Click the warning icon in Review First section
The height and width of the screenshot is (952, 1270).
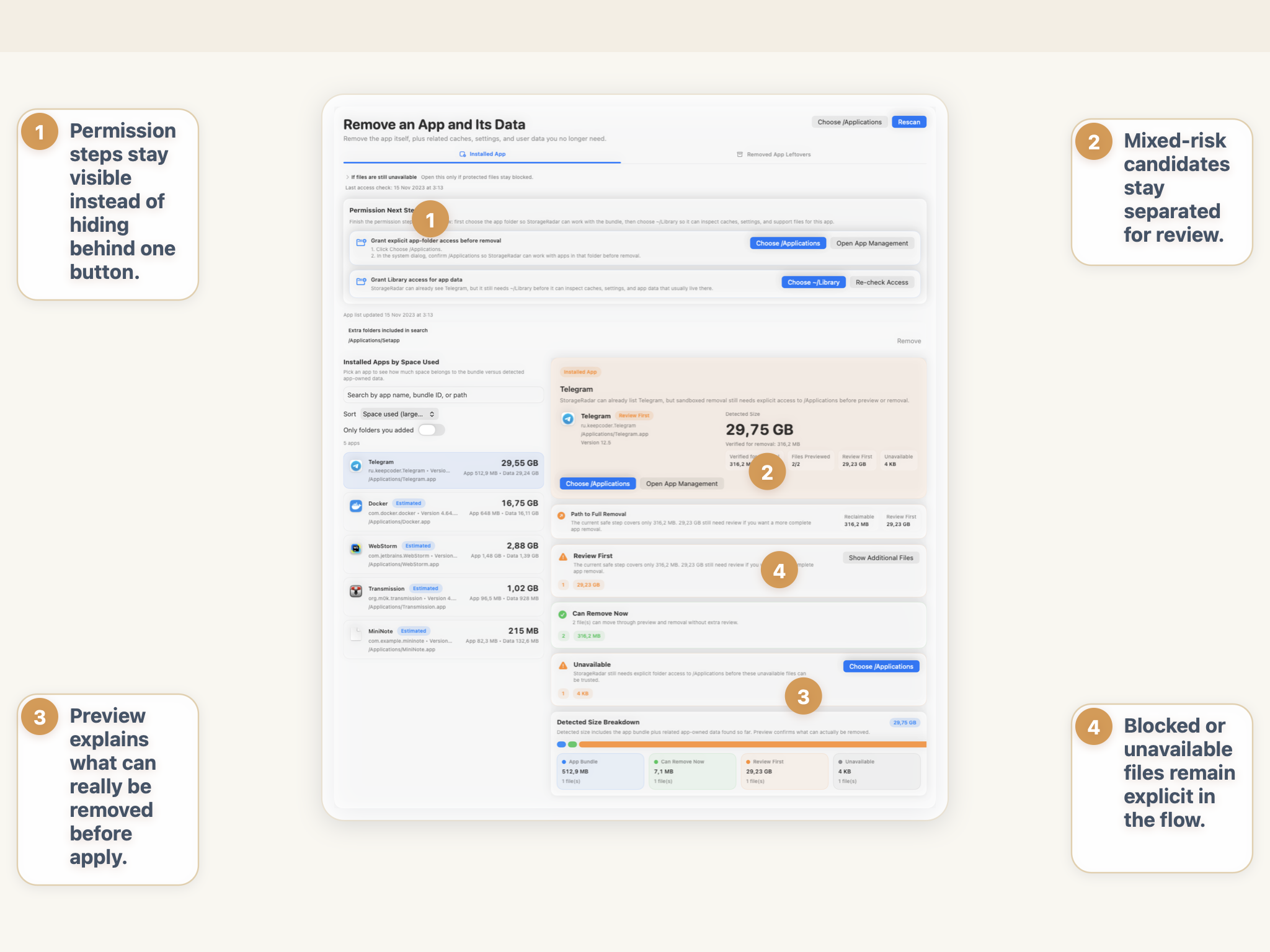click(x=563, y=556)
